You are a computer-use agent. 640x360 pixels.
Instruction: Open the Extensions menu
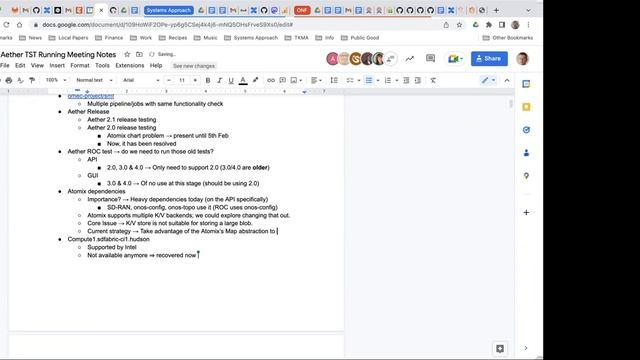(129, 65)
